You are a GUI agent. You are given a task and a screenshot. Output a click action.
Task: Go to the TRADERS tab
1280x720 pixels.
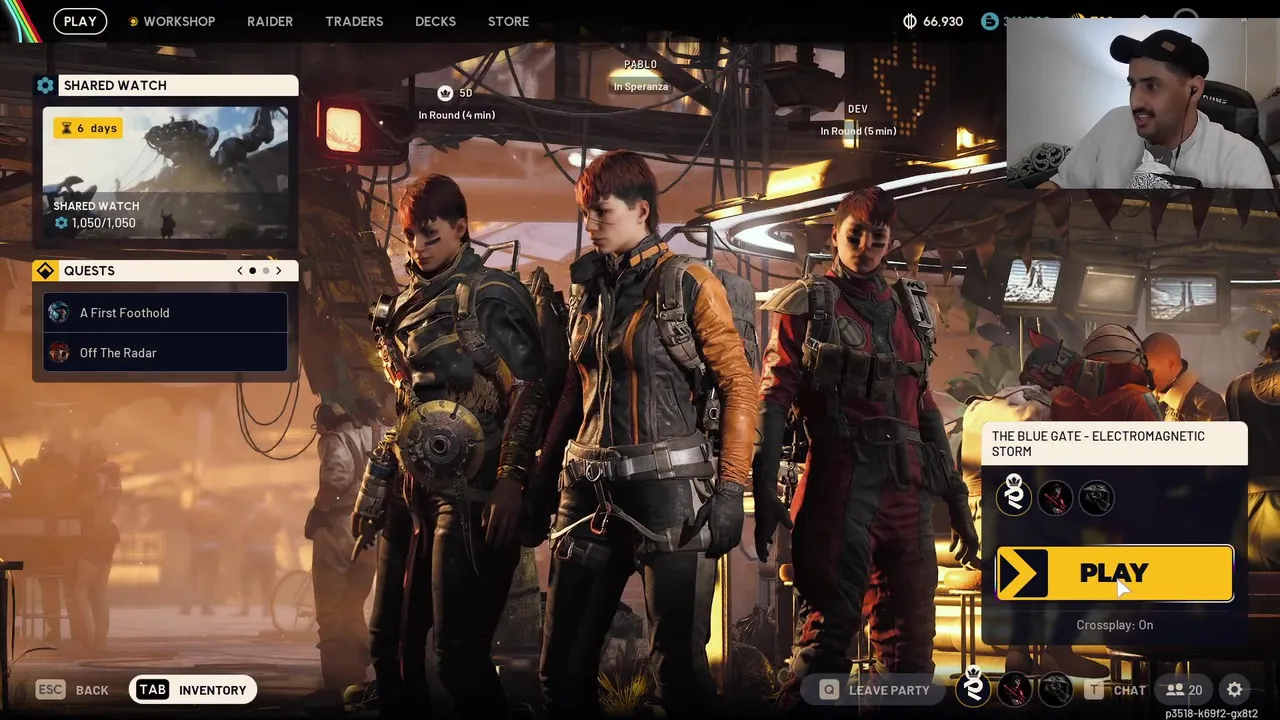point(354,21)
